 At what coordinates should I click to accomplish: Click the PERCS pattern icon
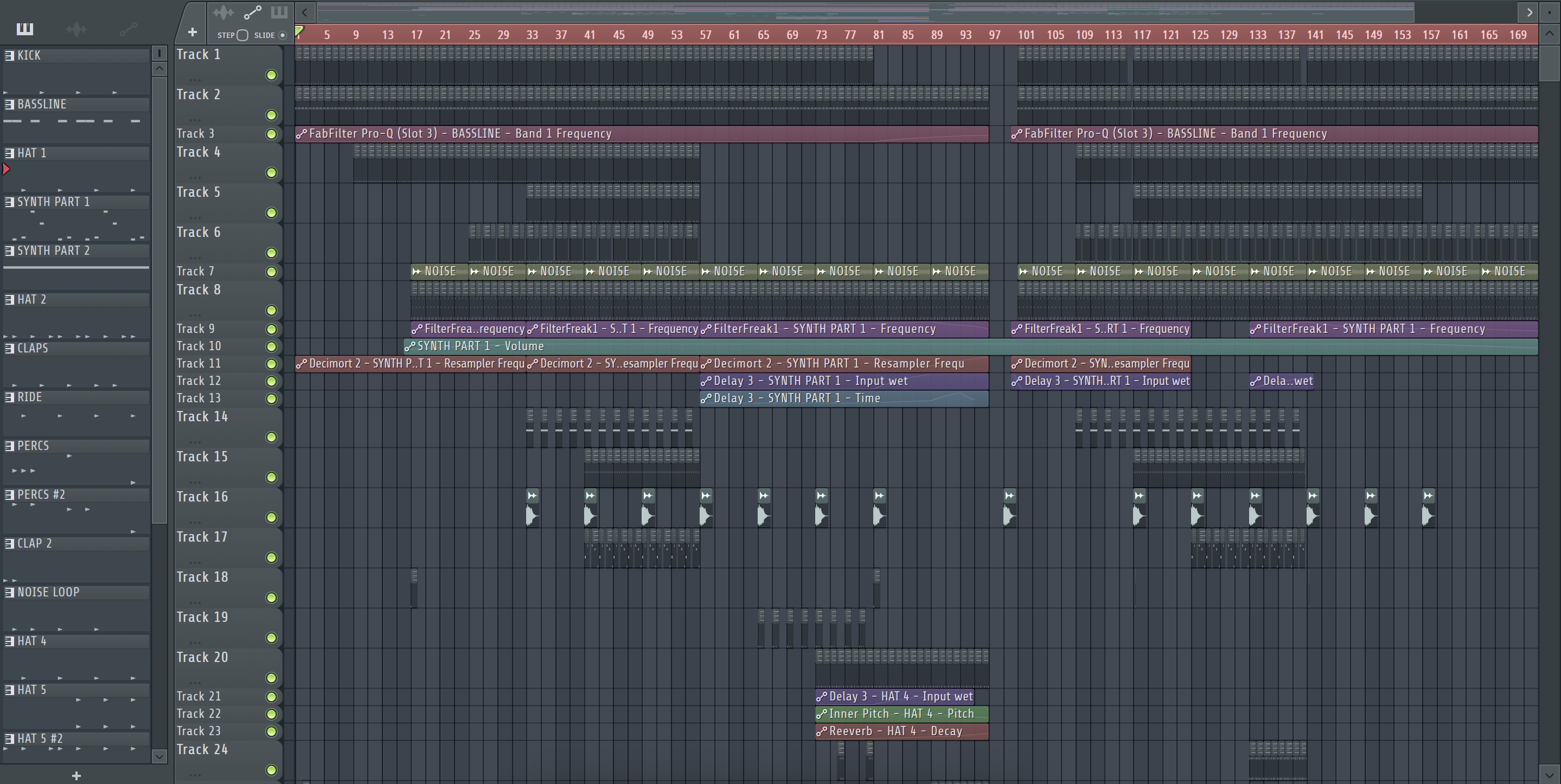click(x=10, y=446)
